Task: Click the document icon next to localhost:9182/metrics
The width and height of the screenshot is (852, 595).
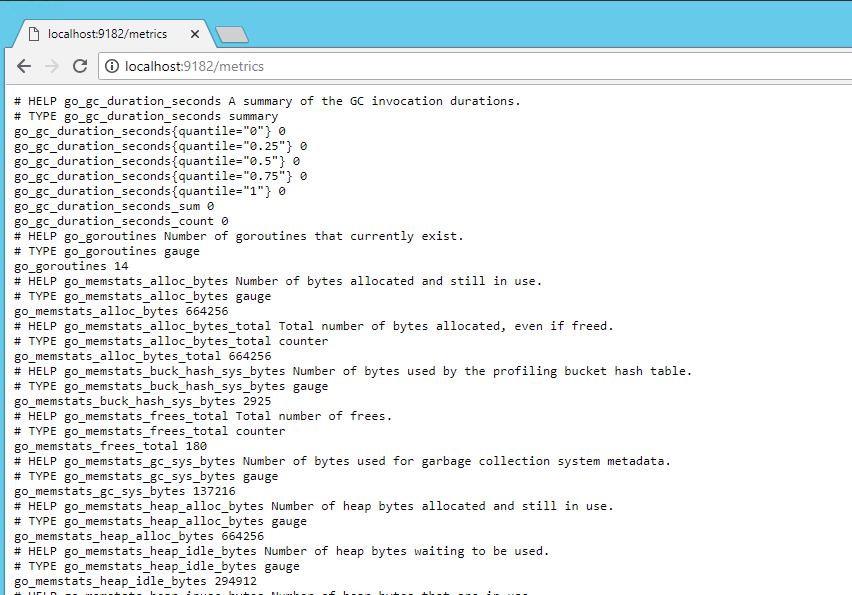Action: point(35,32)
